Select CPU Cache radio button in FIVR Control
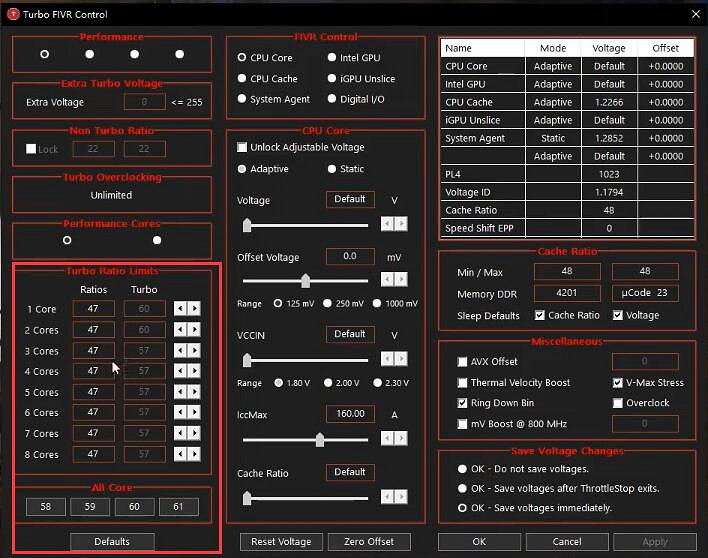 [242, 79]
